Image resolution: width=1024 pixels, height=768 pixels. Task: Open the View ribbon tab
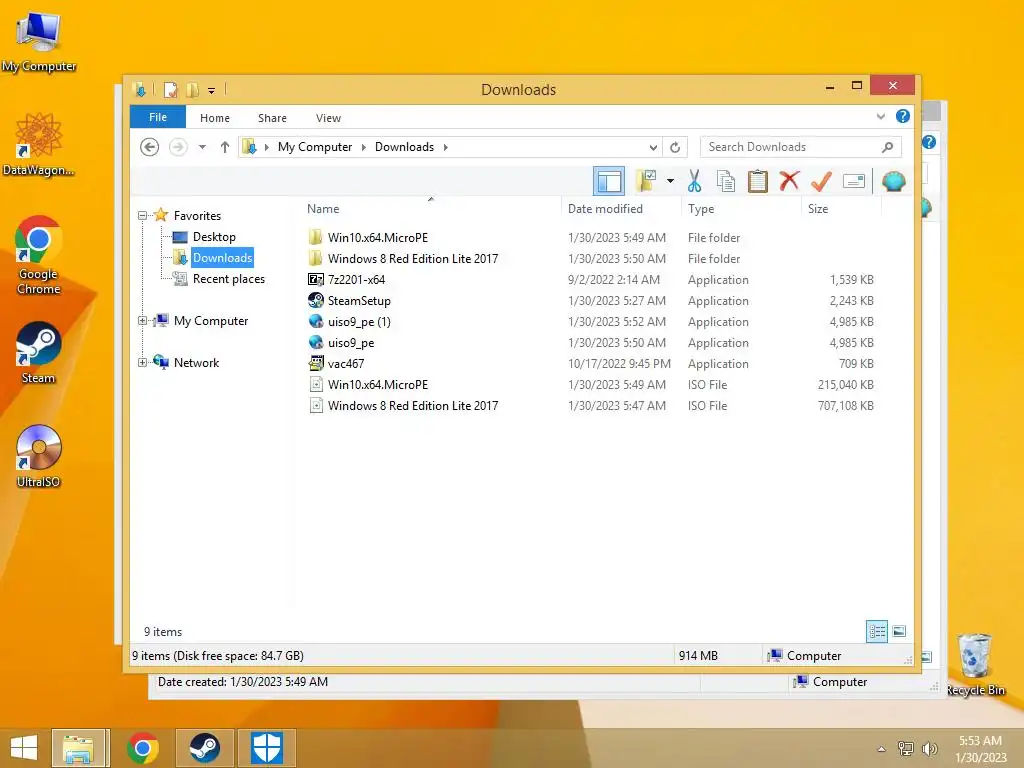click(328, 118)
